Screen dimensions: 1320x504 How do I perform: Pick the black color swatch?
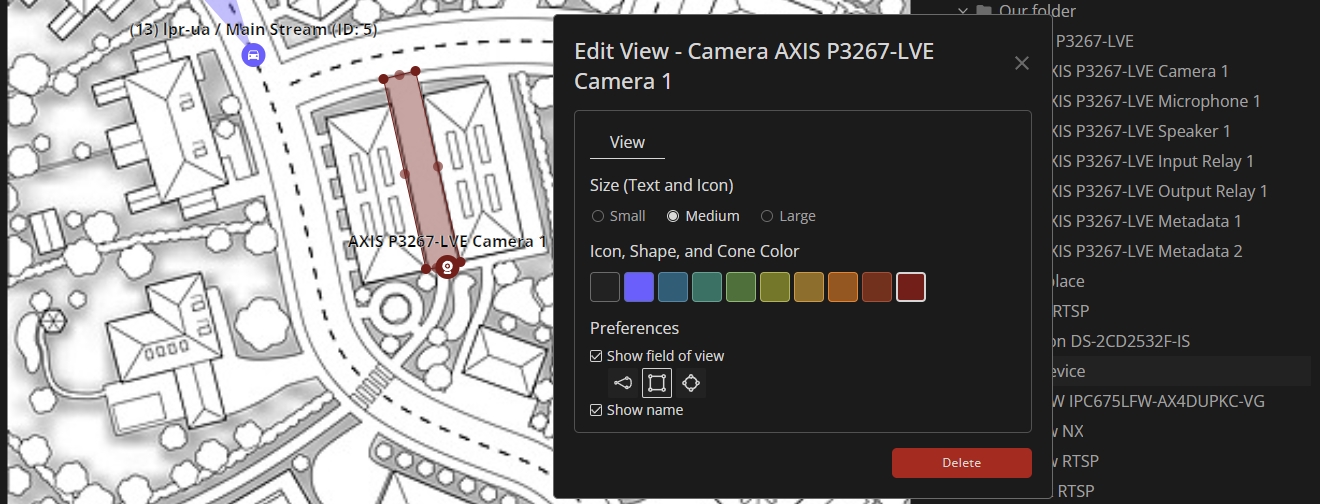click(x=605, y=287)
